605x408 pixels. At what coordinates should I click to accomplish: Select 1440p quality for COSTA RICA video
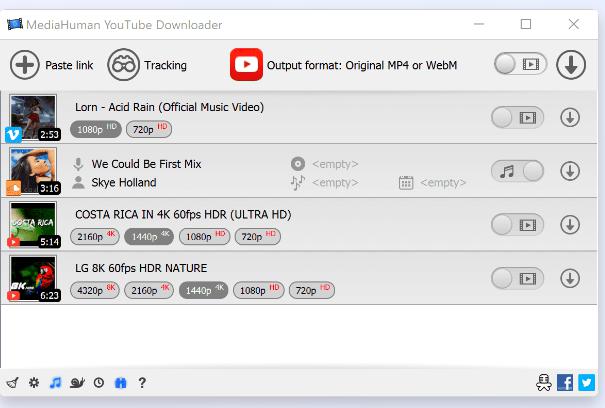click(x=149, y=237)
